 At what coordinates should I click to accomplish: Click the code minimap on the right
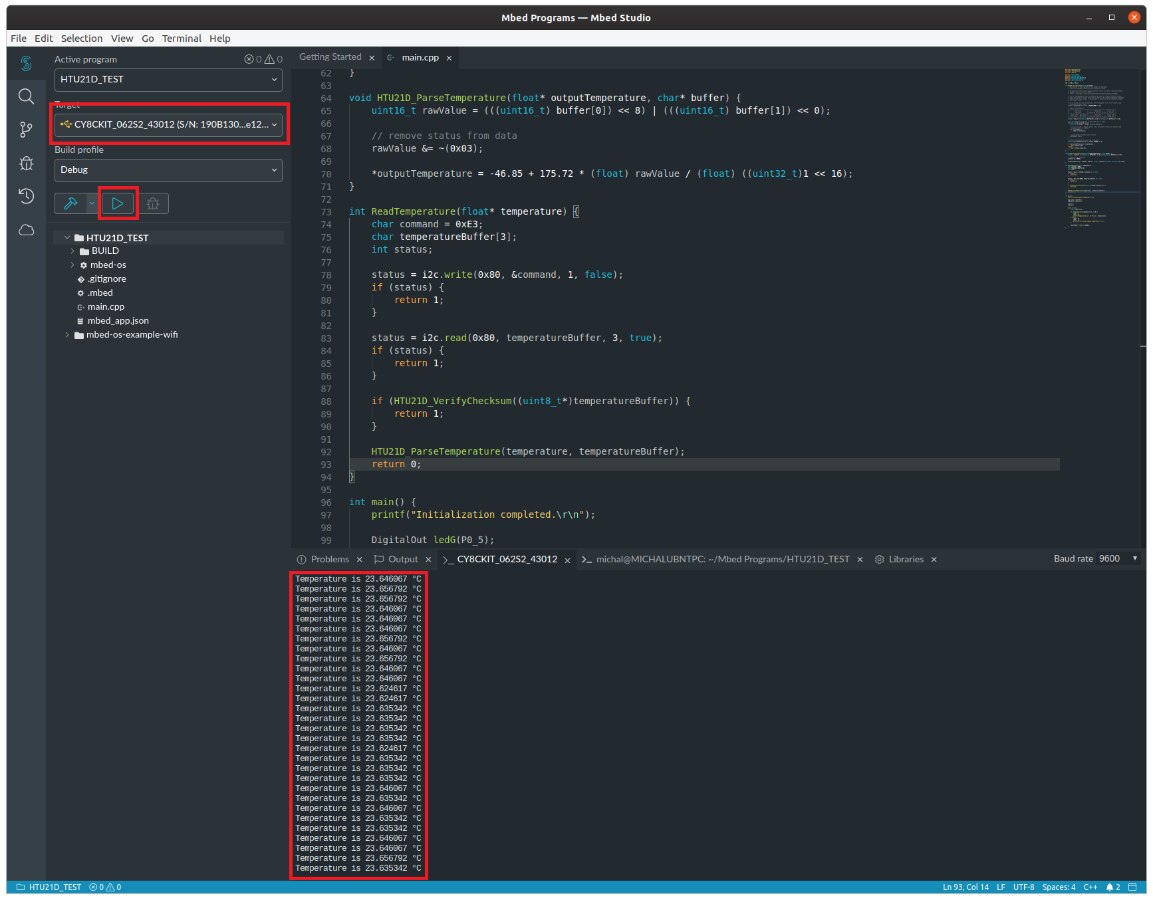(1098, 150)
